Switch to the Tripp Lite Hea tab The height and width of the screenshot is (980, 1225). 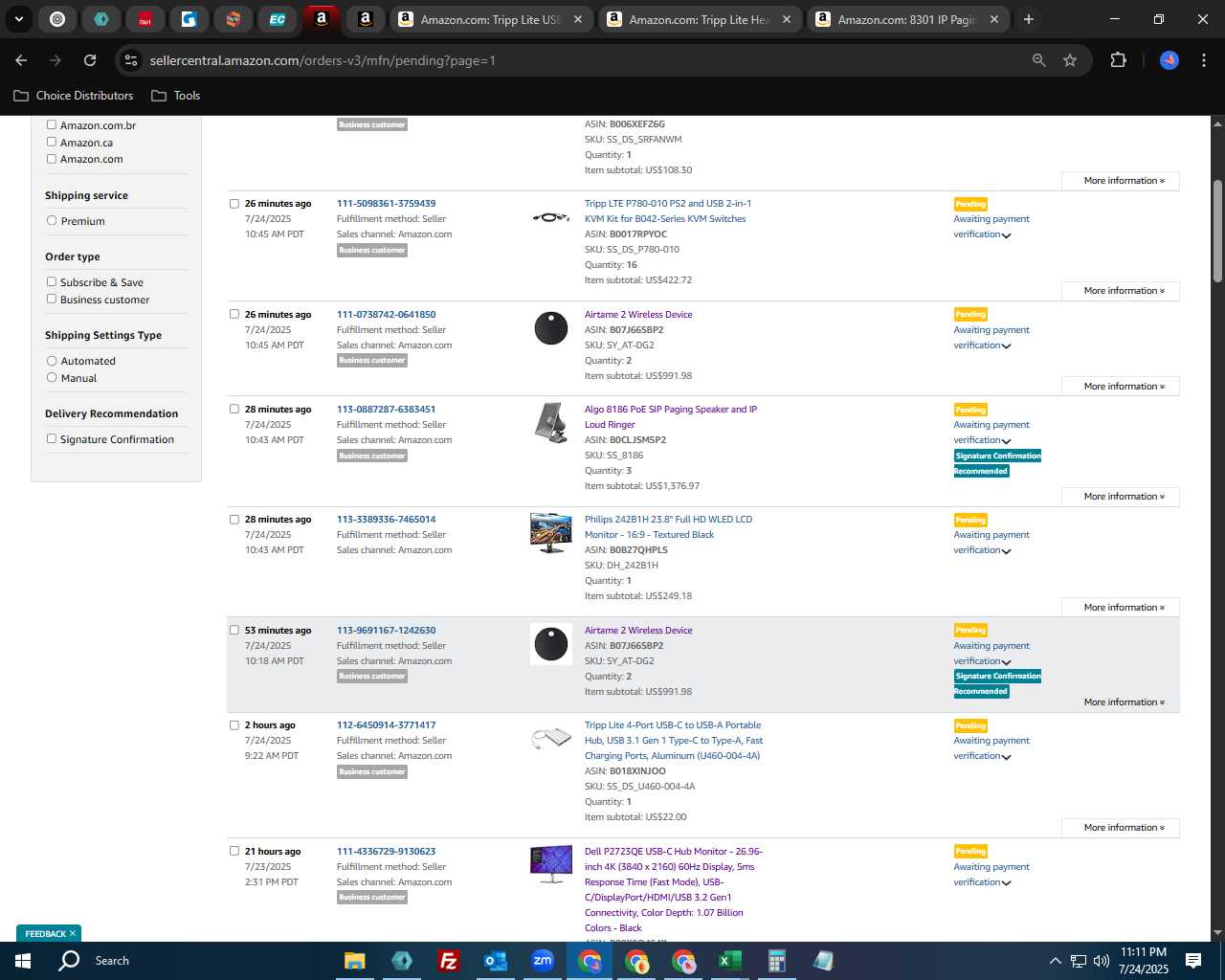[698, 19]
